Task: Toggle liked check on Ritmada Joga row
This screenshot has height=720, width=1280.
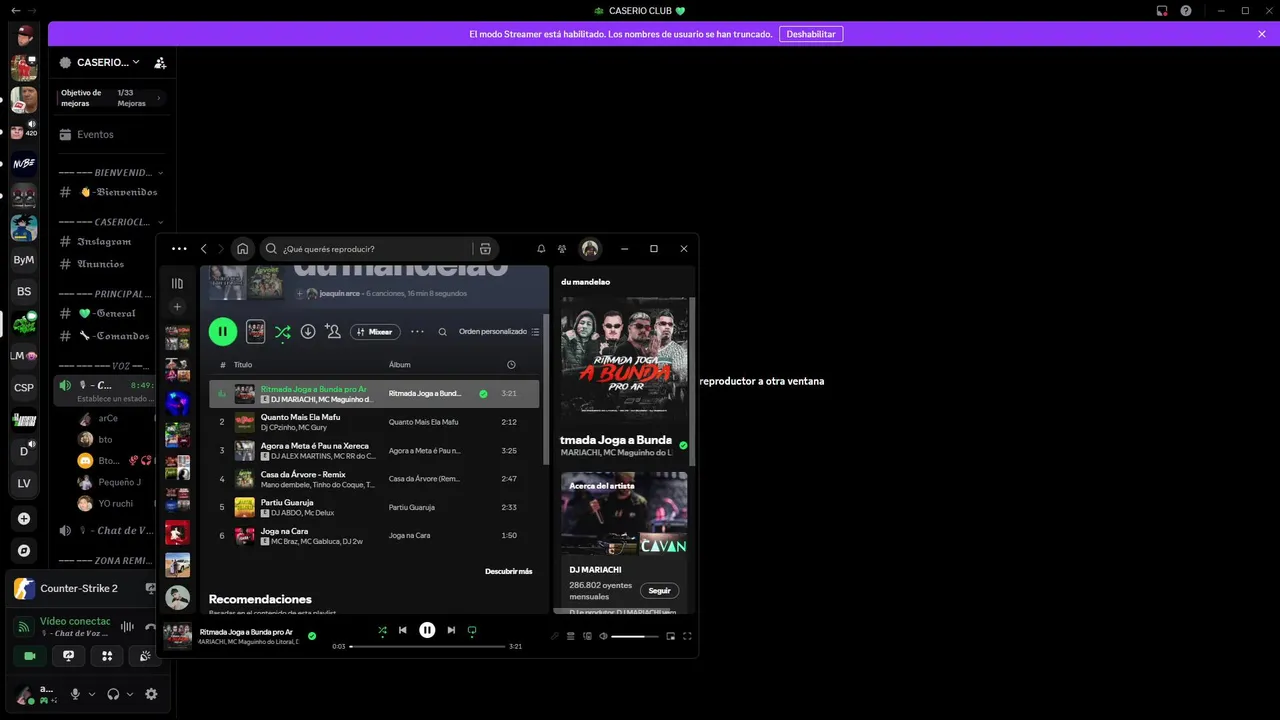Action: click(483, 394)
